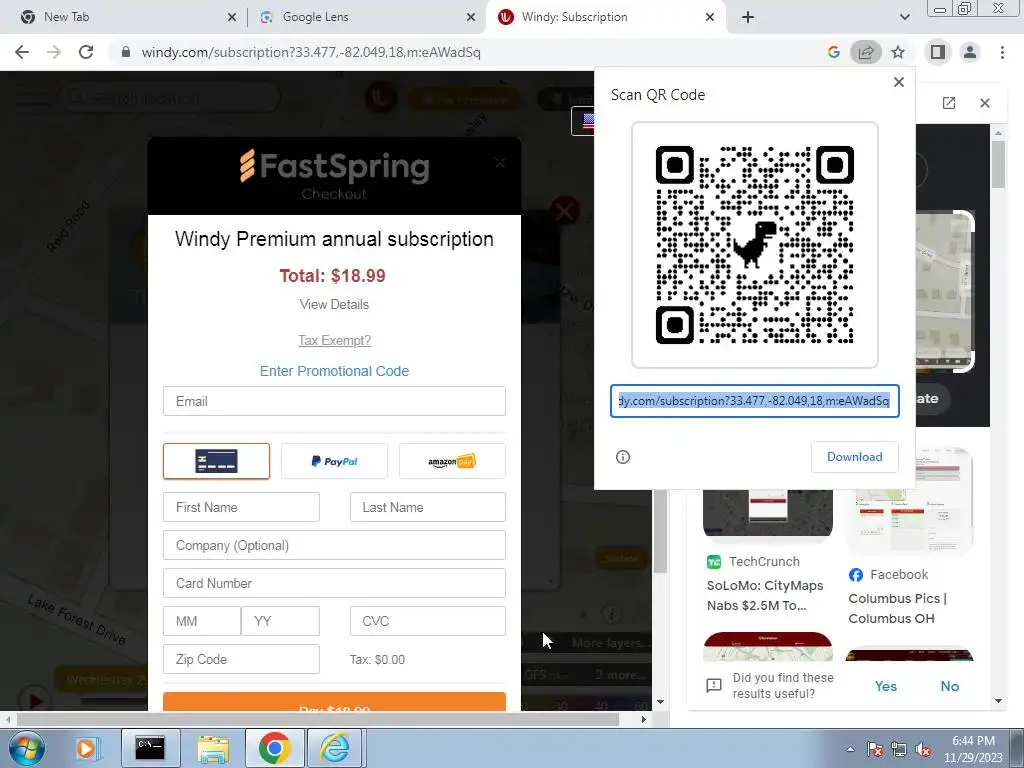Click View Details under the total
1024x768 pixels.
coord(334,304)
